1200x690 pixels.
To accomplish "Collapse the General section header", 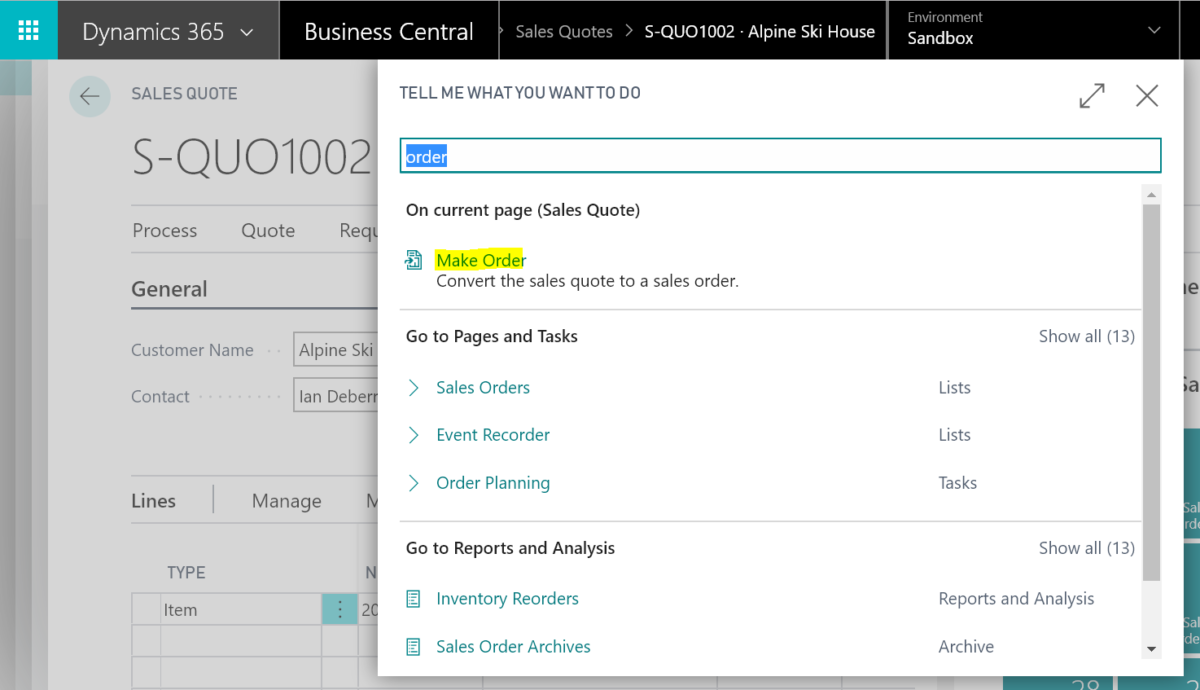I will pos(170,289).
